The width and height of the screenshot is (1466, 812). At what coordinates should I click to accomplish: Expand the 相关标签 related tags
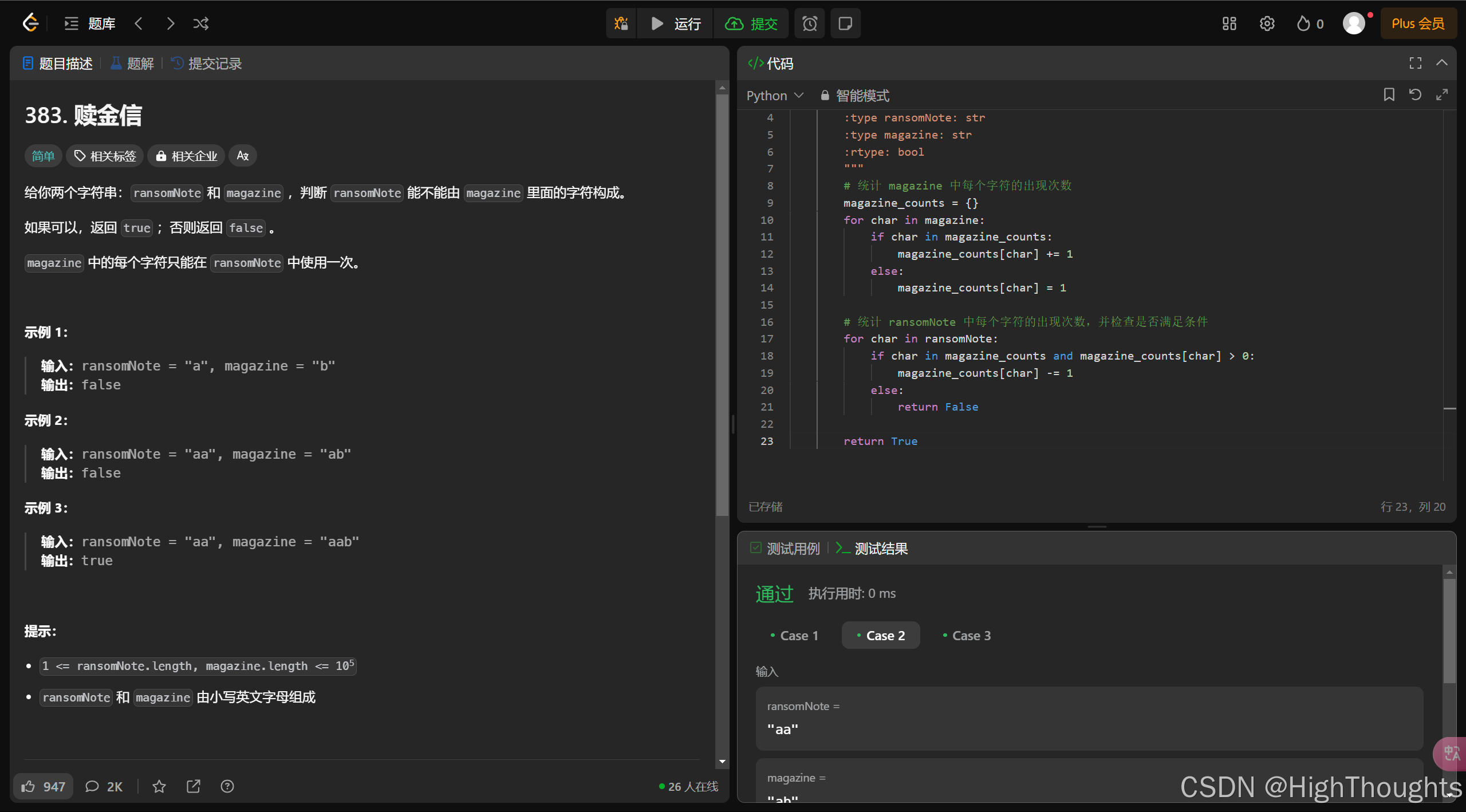105,156
